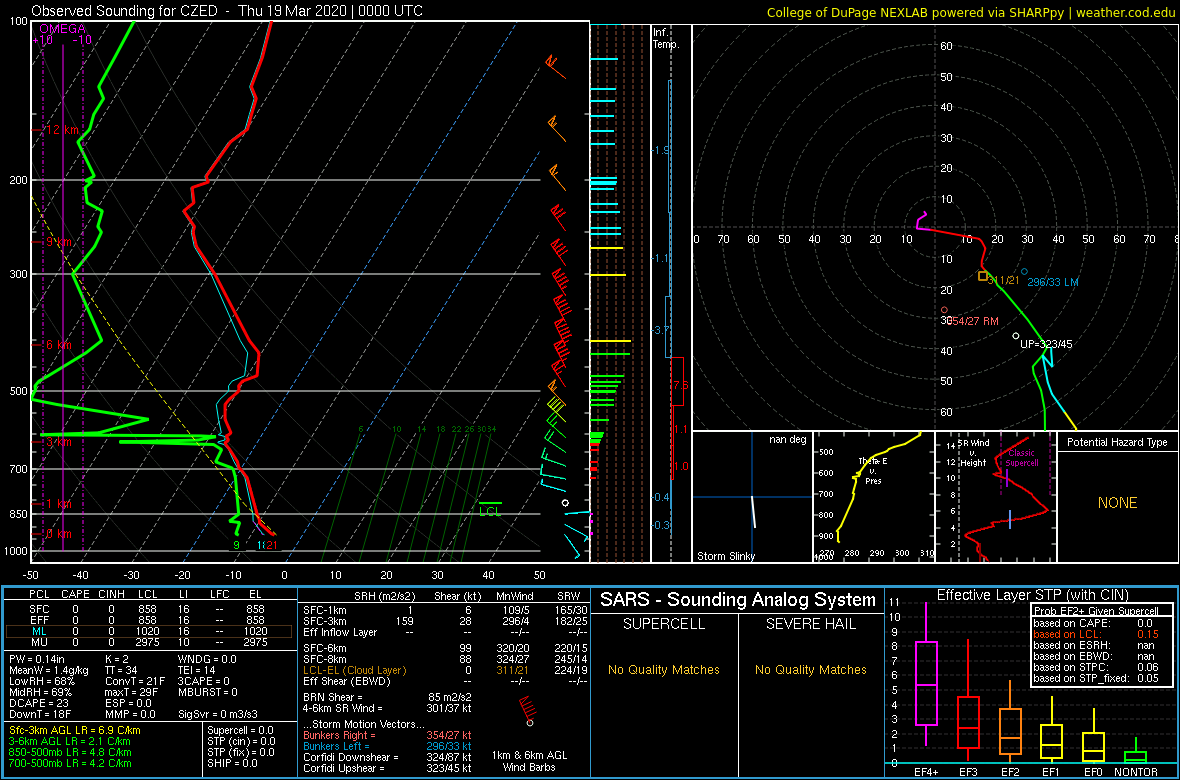Click the Corfidi Downshear = 324/87 kt line
The width and height of the screenshot is (1180, 780).
coord(388,757)
